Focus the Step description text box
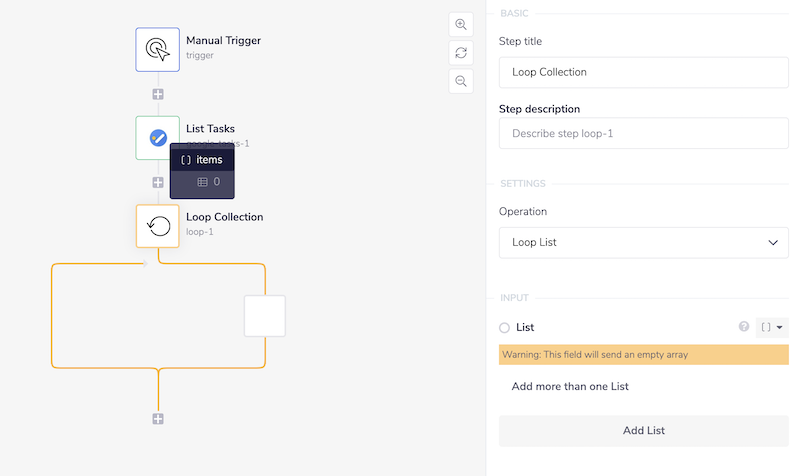Viewport: 800px width, 476px height. 643,132
